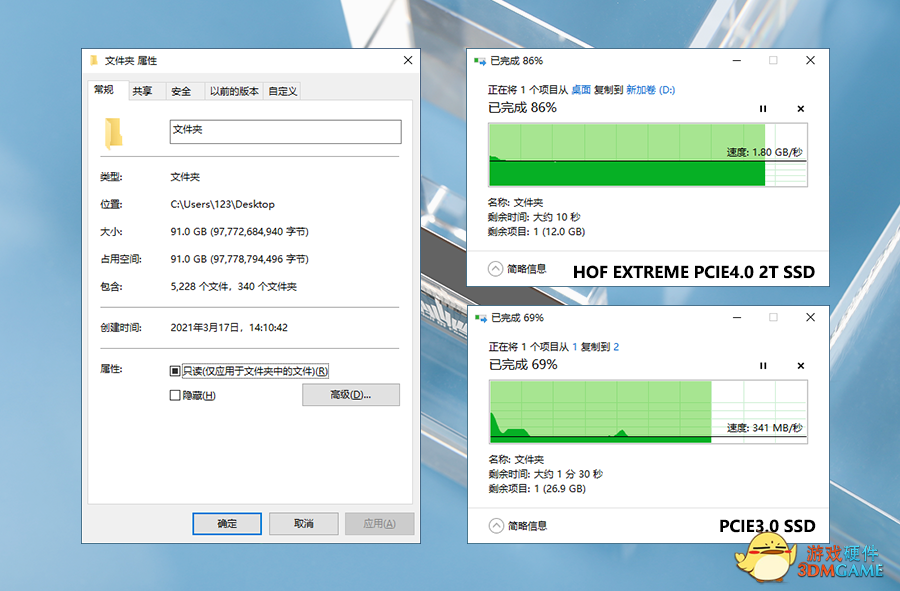Toggle the 只读 read-only checkbox

[175, 371]
